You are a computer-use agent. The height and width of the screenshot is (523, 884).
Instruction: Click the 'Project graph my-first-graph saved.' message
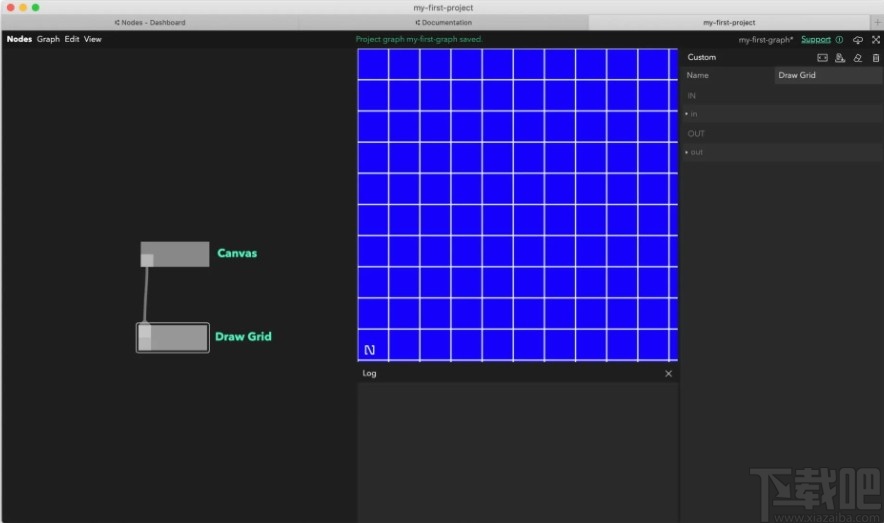pyautogui.click(x=419, y=39)
